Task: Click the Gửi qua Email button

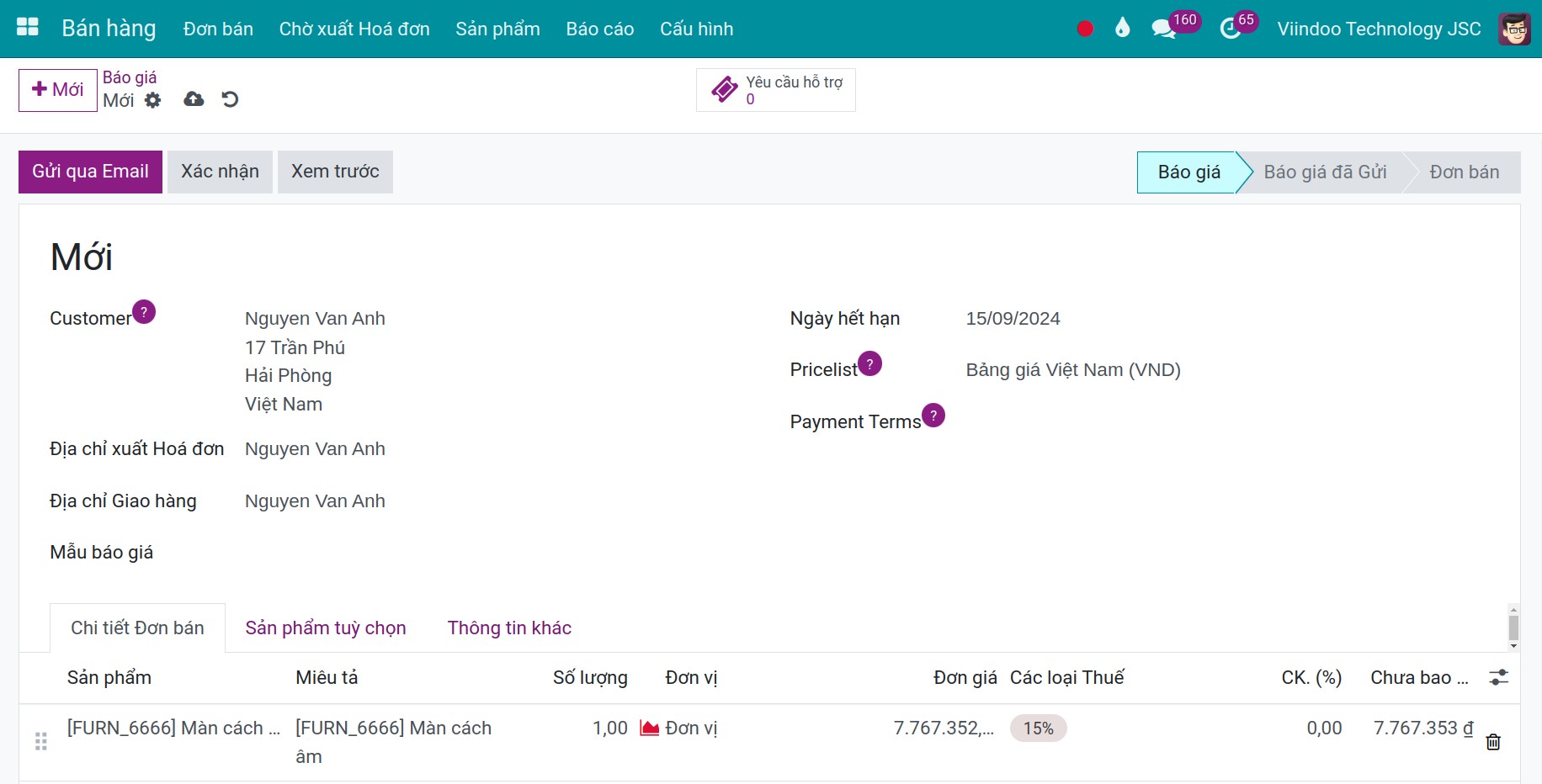Action: (89, 171)
